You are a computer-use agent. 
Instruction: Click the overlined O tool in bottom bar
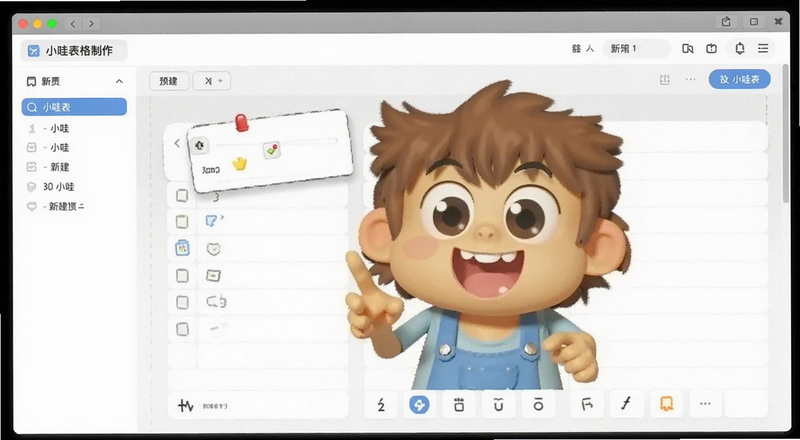click(x=538, y=405)
